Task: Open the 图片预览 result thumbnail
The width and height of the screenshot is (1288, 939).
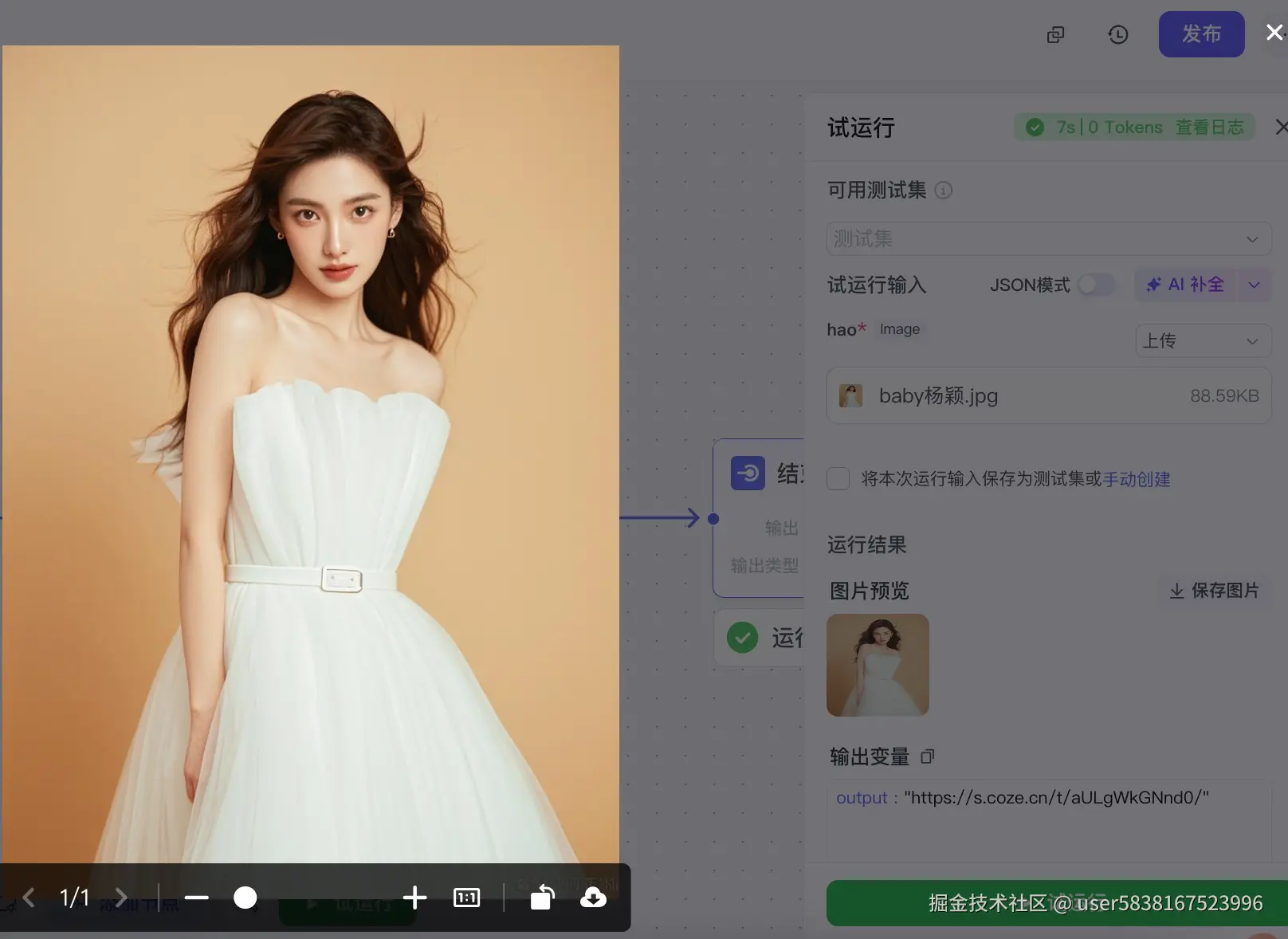Action: [878, 665]
